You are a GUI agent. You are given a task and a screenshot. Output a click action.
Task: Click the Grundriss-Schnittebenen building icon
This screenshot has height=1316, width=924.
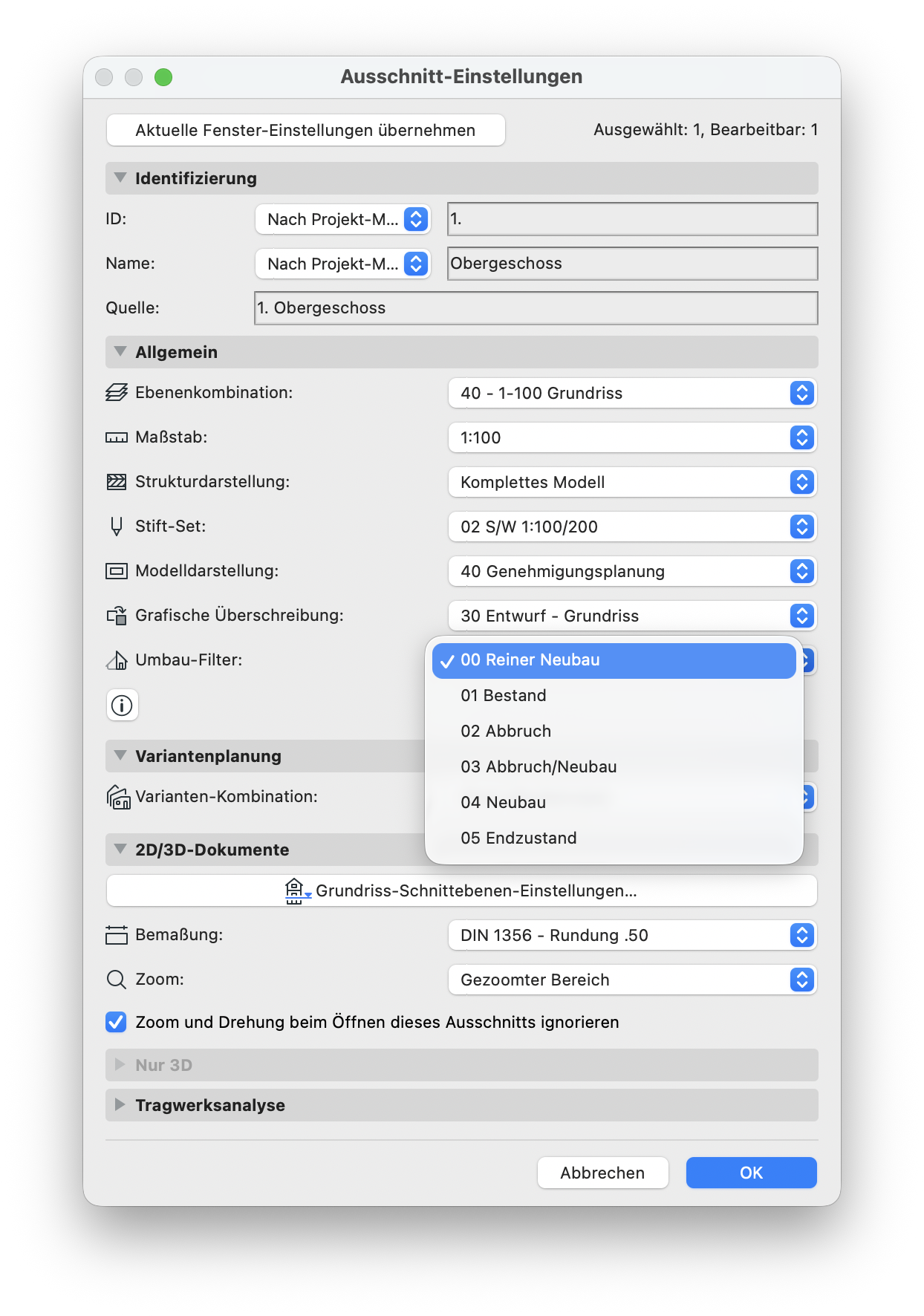click(x=297, y=890)
